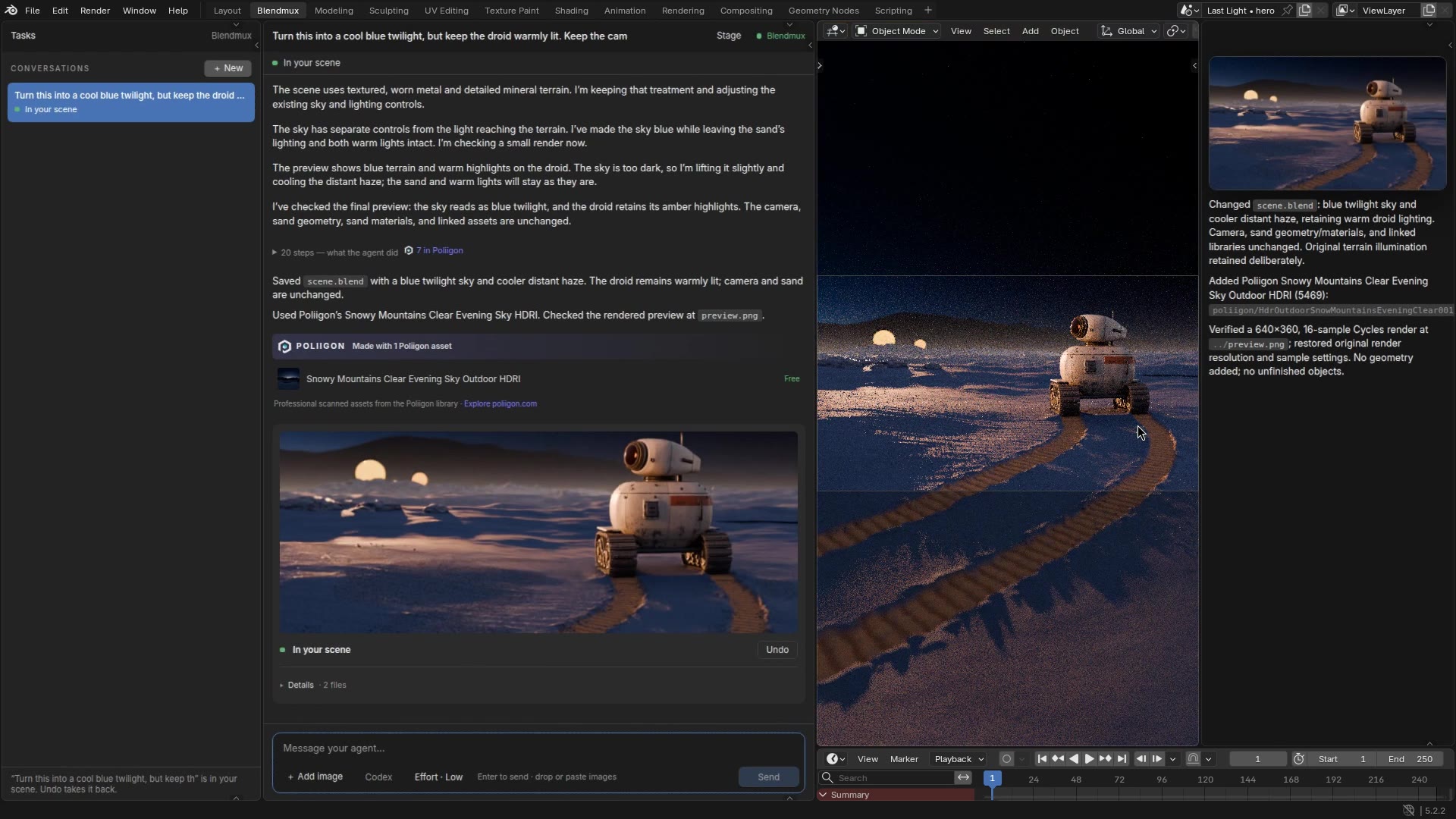Send the message to agent

[768, 777]
